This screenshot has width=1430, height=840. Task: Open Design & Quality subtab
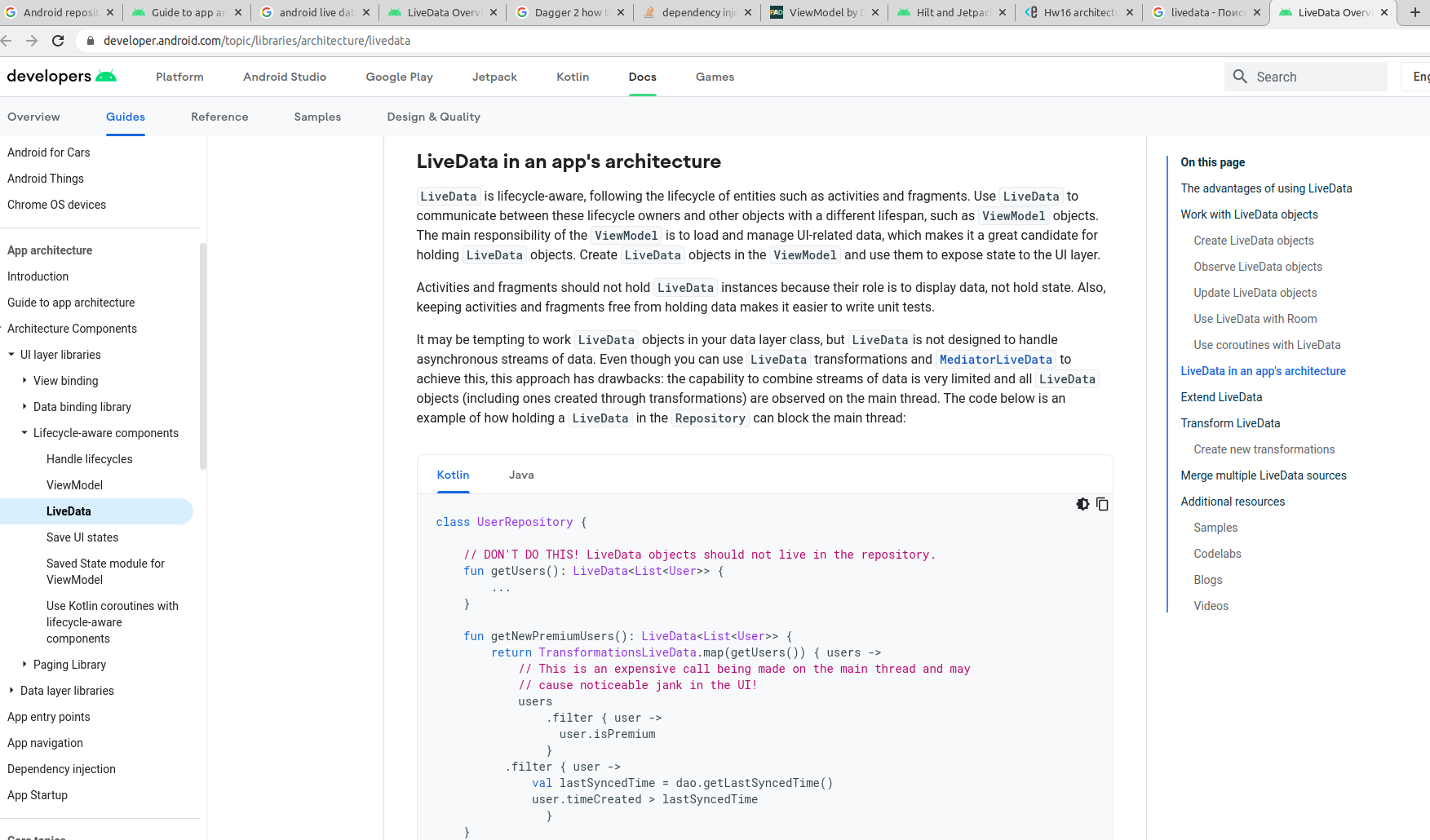pos(433,117)
